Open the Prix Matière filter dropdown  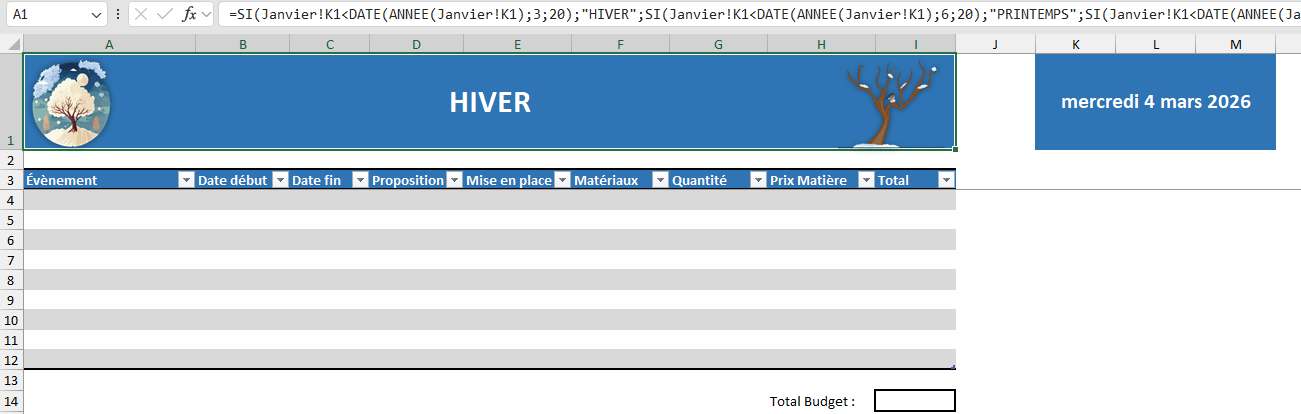tap(864, 180)
